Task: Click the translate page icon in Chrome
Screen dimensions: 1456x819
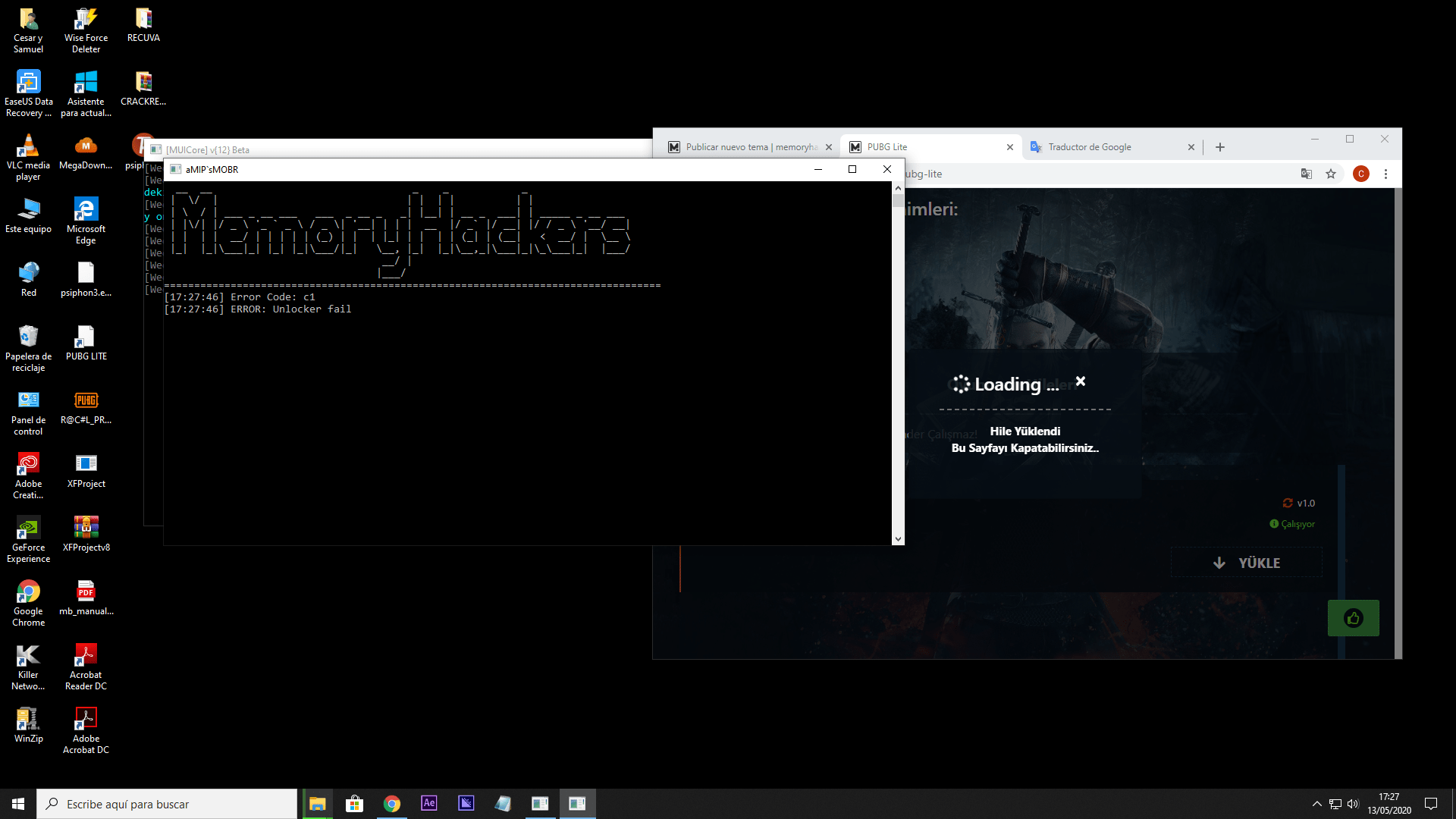Action: (1306, 174)
